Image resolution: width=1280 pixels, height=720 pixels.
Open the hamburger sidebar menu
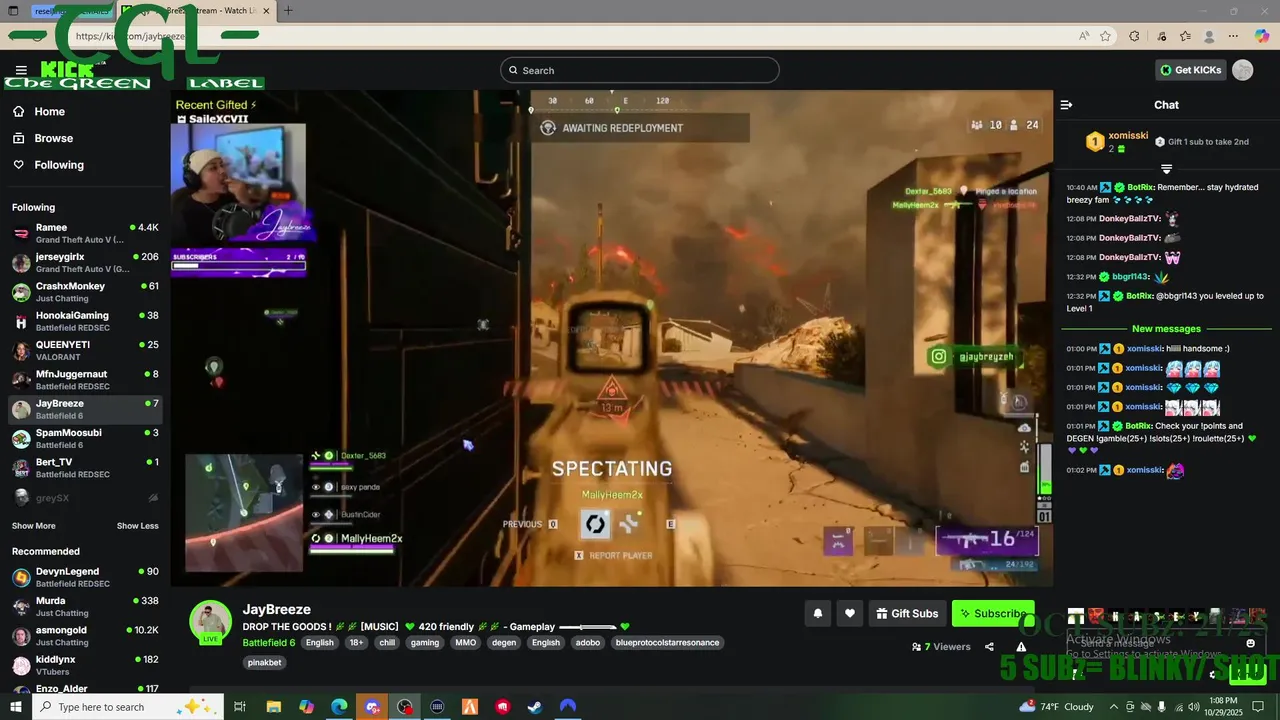(21, 70)
